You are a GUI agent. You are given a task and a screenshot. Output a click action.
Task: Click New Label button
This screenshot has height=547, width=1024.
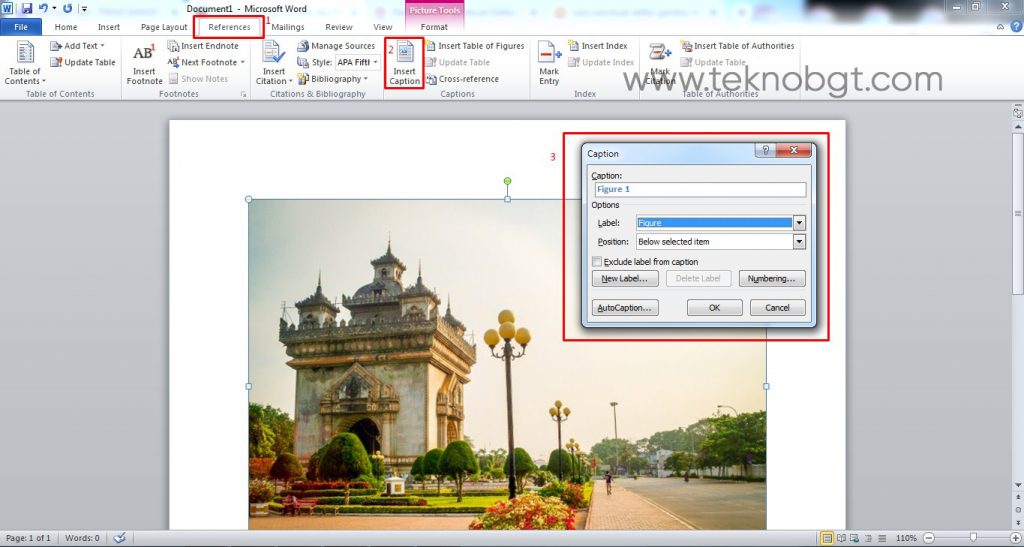tap(624, 279)
